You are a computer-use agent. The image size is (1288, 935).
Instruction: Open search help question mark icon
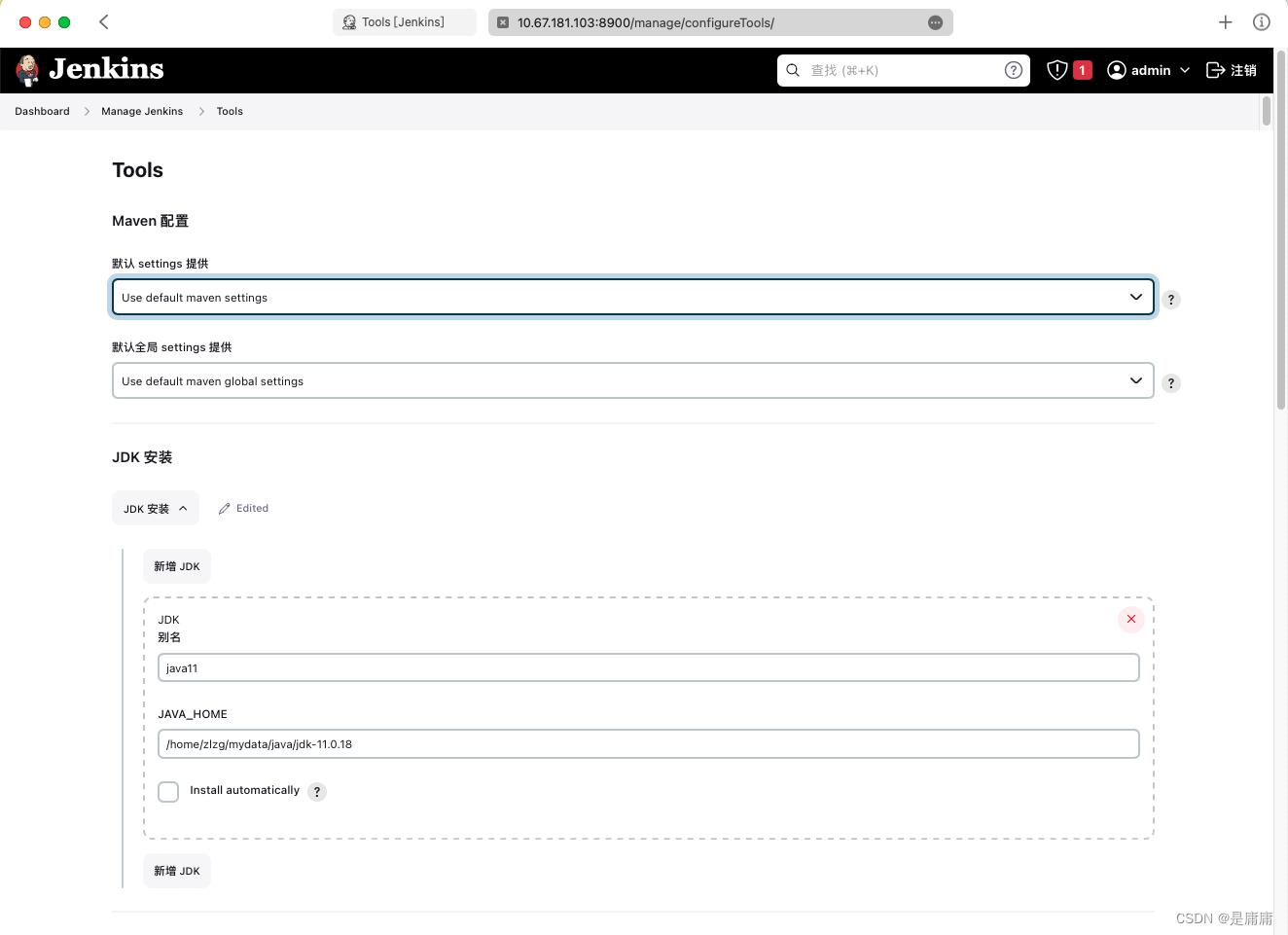(x=1013, y=70)
